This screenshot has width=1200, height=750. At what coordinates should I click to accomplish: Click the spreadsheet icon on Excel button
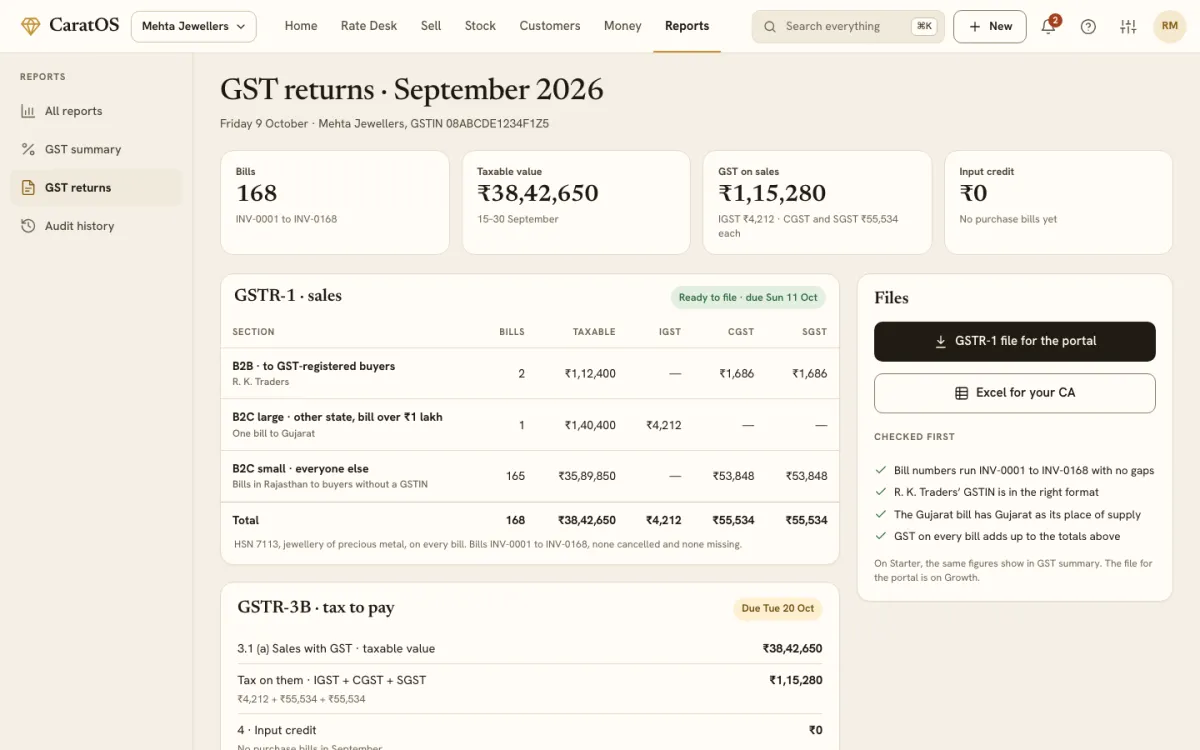[962, 393]
